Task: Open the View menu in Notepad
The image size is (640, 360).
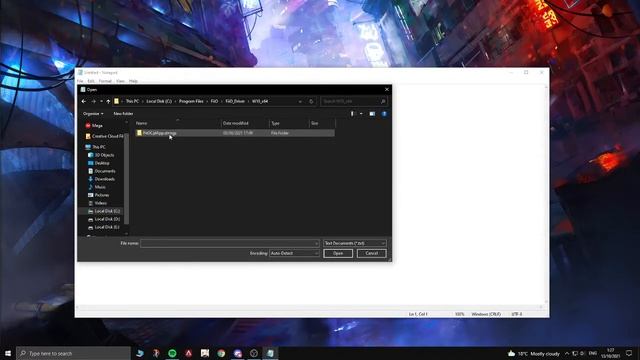Action: pos(120,81)
